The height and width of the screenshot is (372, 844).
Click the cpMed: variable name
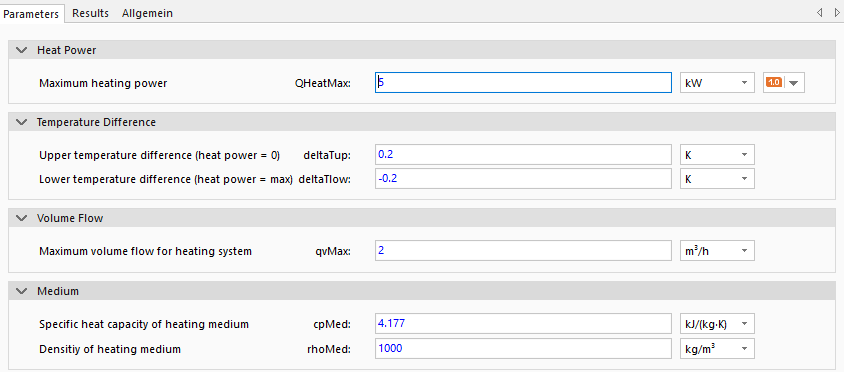tap(333, 325)
